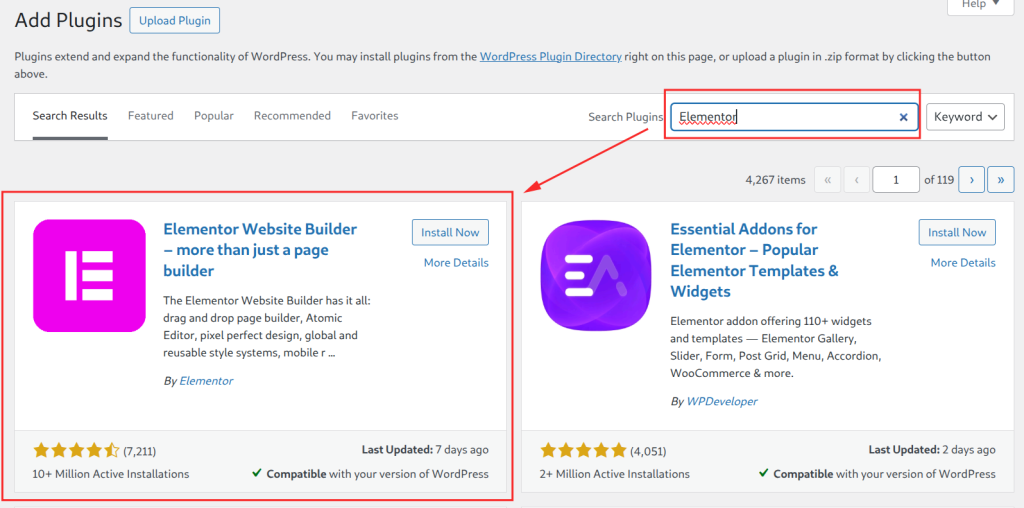
Task: Switch to the Favorites tab
Action: (375, 116)
